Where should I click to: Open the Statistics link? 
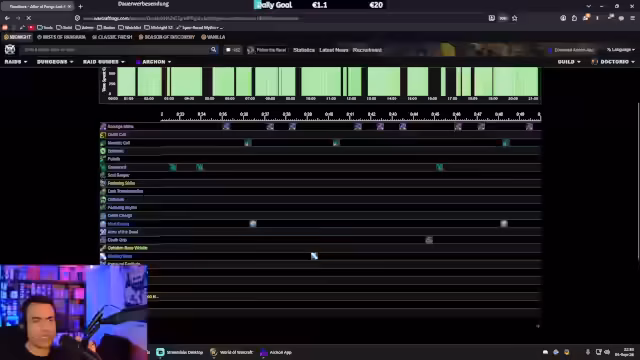304,50
